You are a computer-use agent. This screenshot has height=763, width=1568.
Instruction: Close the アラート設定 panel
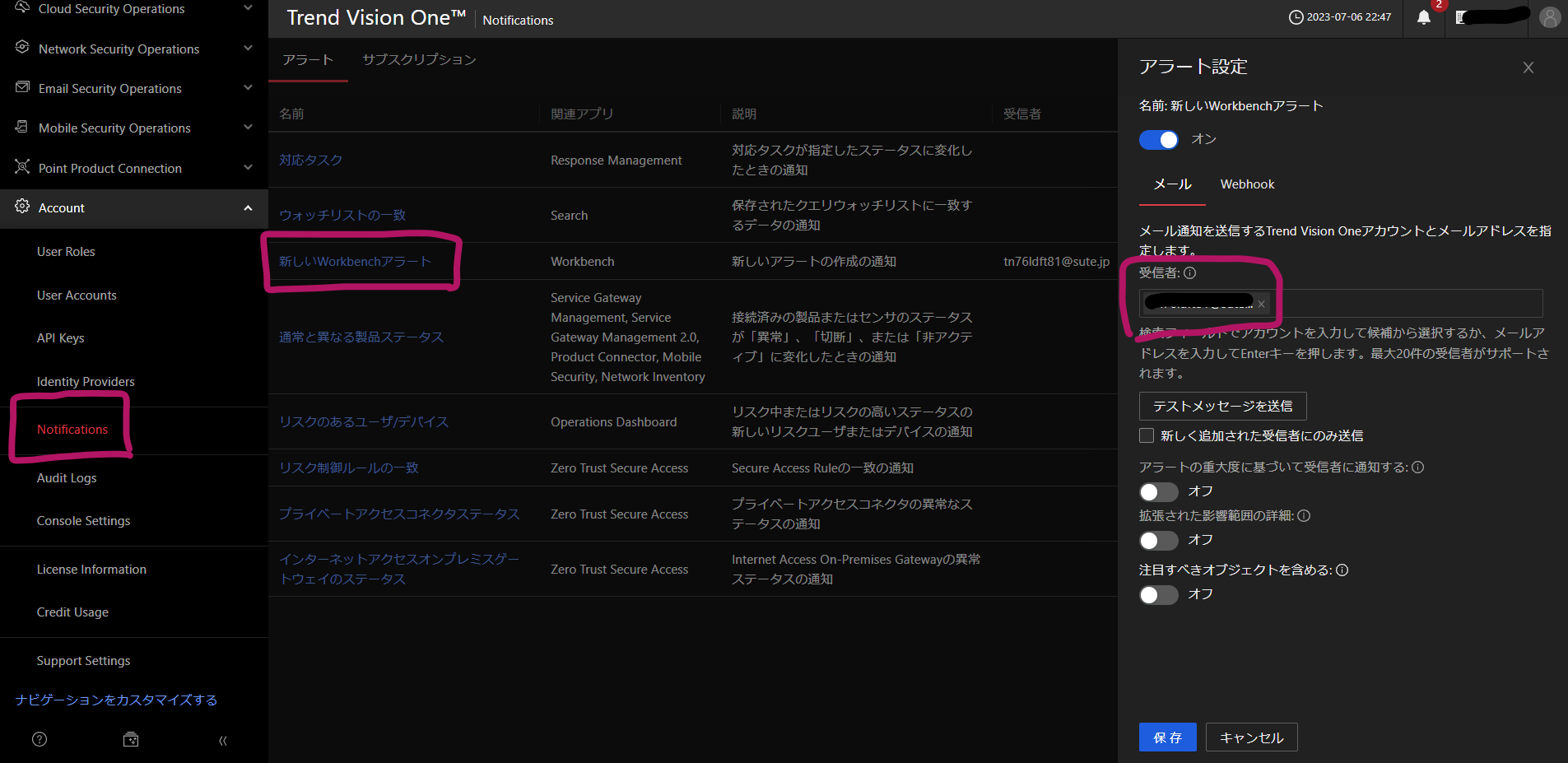(1528, 67)
